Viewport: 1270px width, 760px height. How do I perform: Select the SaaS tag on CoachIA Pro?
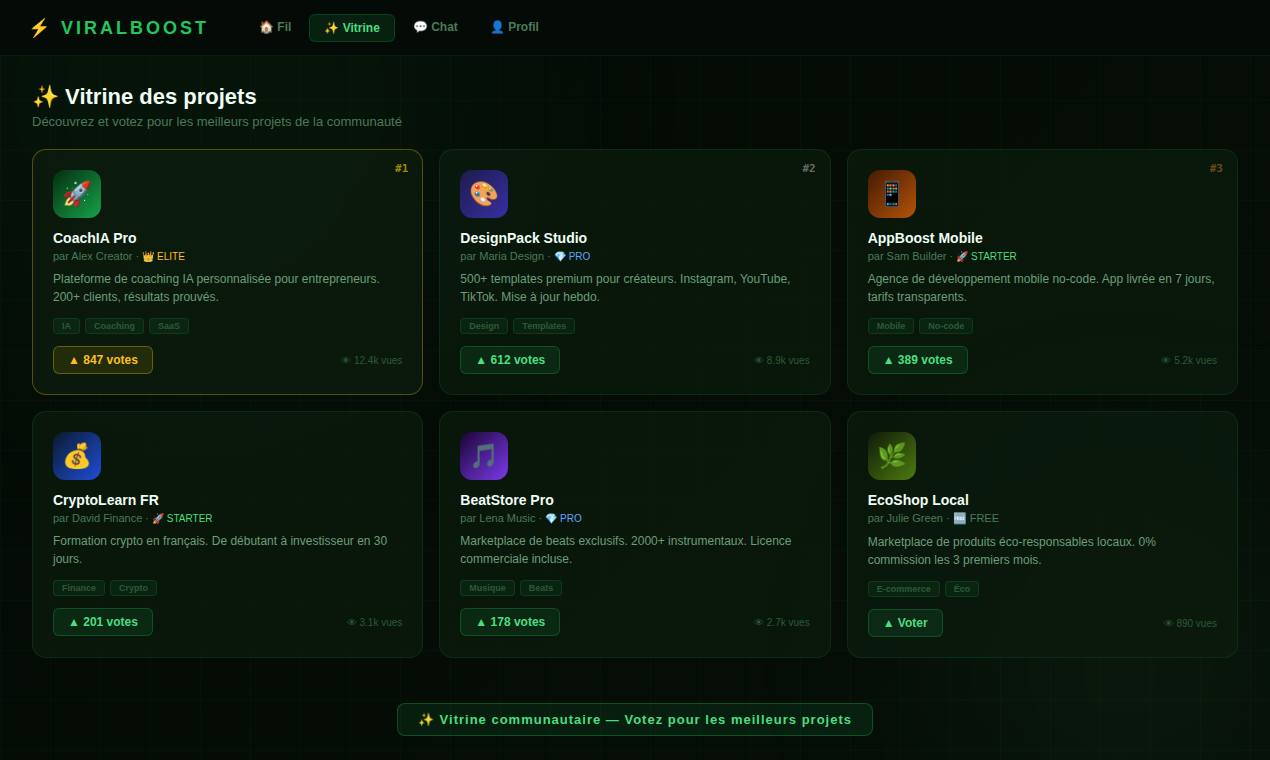pos(168,325)
